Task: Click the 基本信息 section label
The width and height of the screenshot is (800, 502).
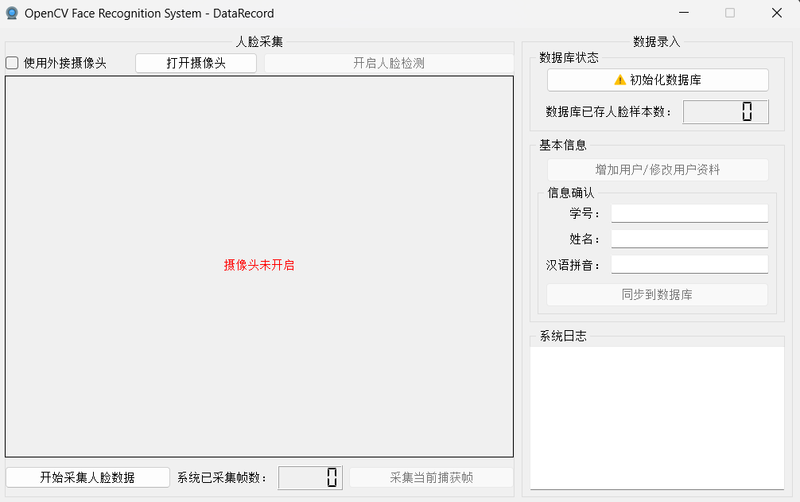Action: point(563,145)
